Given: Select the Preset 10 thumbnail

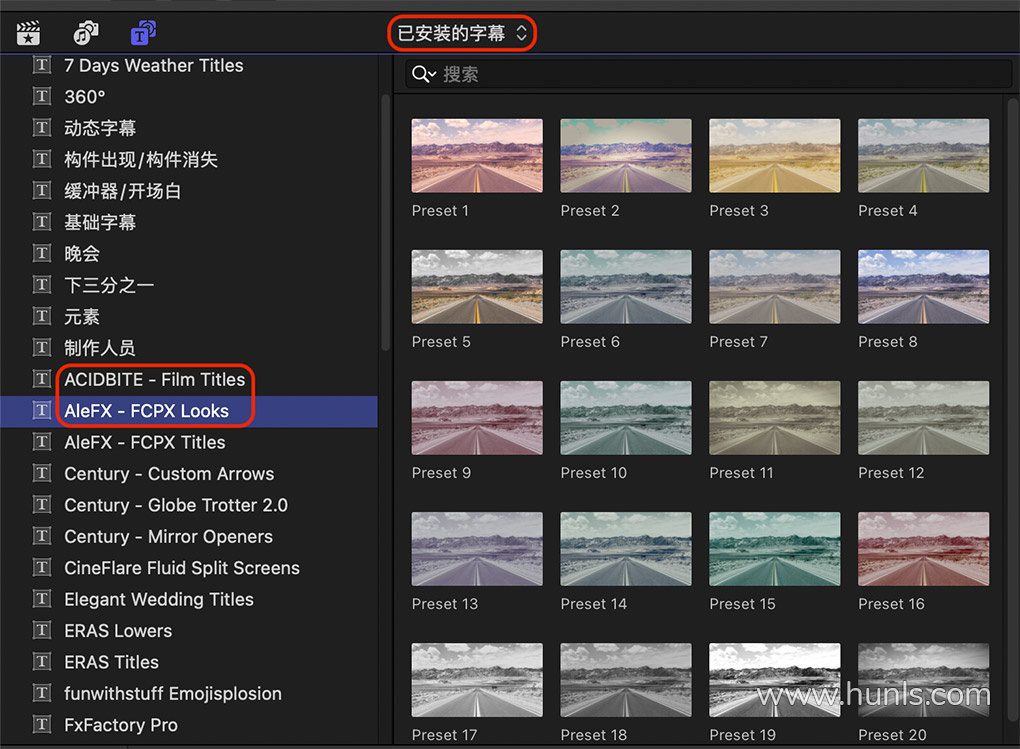Looking at the screenshot, I should tap(626, 418).
